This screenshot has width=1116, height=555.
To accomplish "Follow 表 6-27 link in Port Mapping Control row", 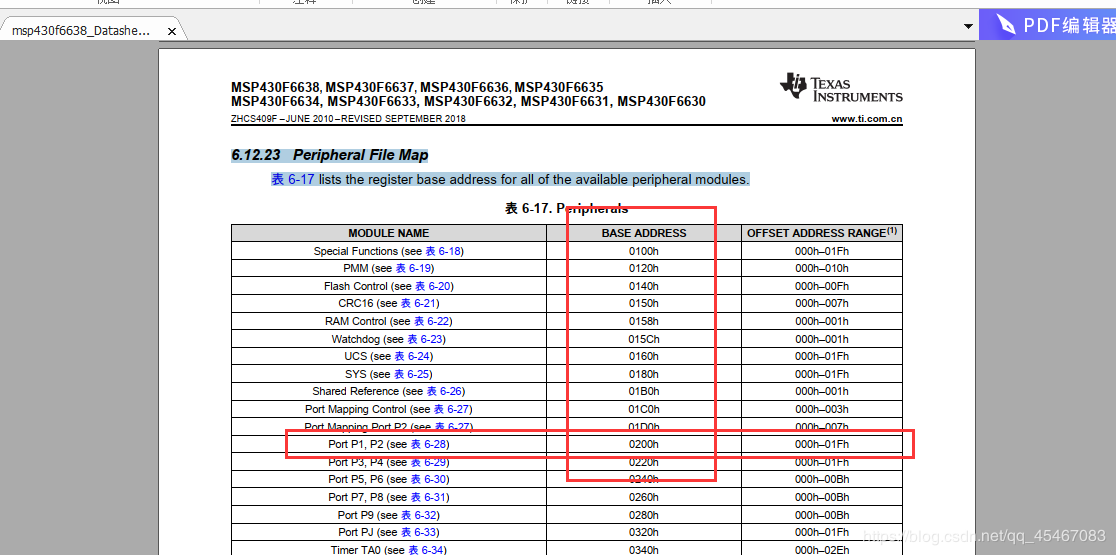I will (x=451, y=409).
